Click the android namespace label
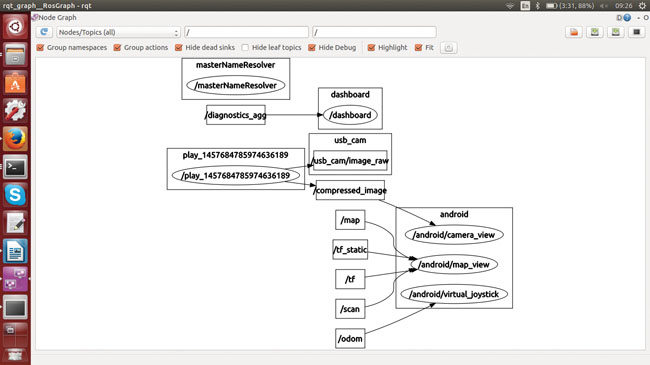The height and width of the screenshot is (365, 650). tap(454, 214)
